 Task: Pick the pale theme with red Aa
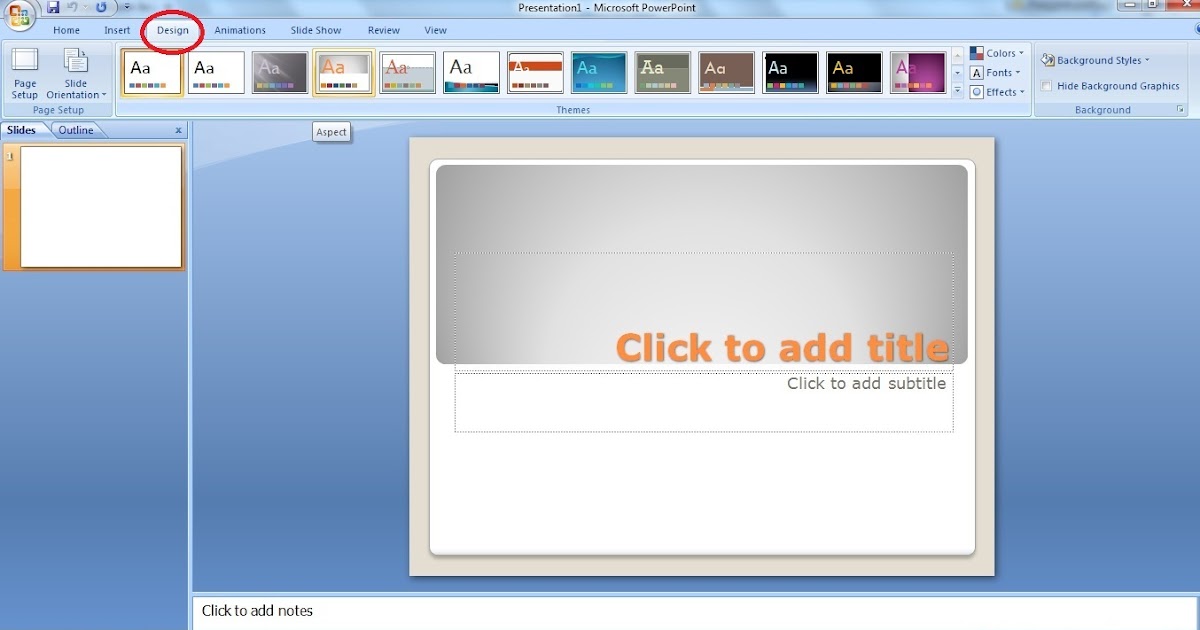click(408, 73)
